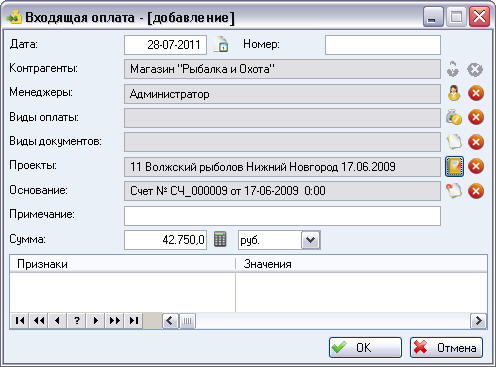Screen dimensions: 496x367
Task: Go to the next record
Action: pos(96,321)
